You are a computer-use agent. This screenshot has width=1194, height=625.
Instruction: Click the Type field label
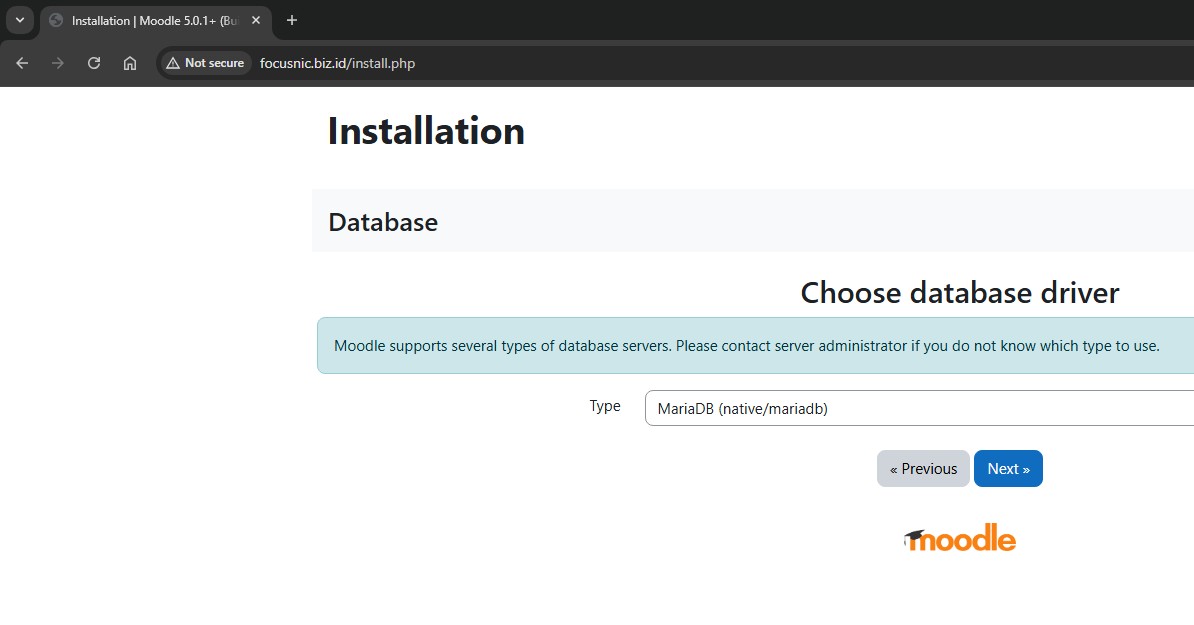pos(605,406)
